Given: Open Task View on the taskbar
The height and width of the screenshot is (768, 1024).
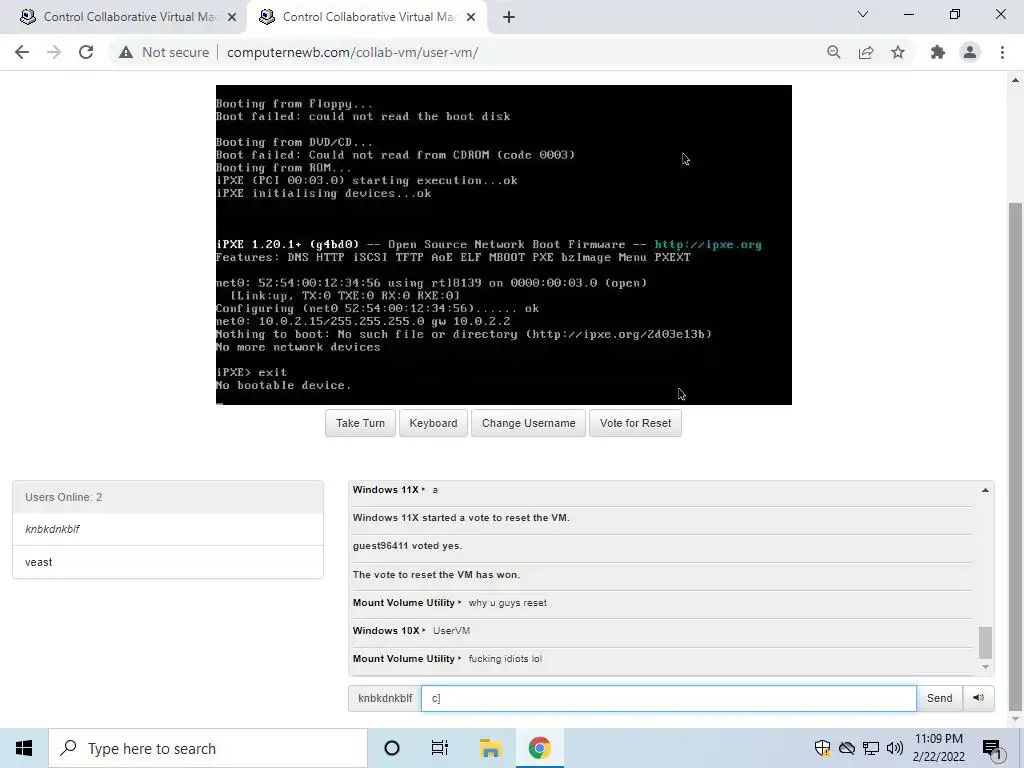Looking at the screenshot, I should pos(440,748).
